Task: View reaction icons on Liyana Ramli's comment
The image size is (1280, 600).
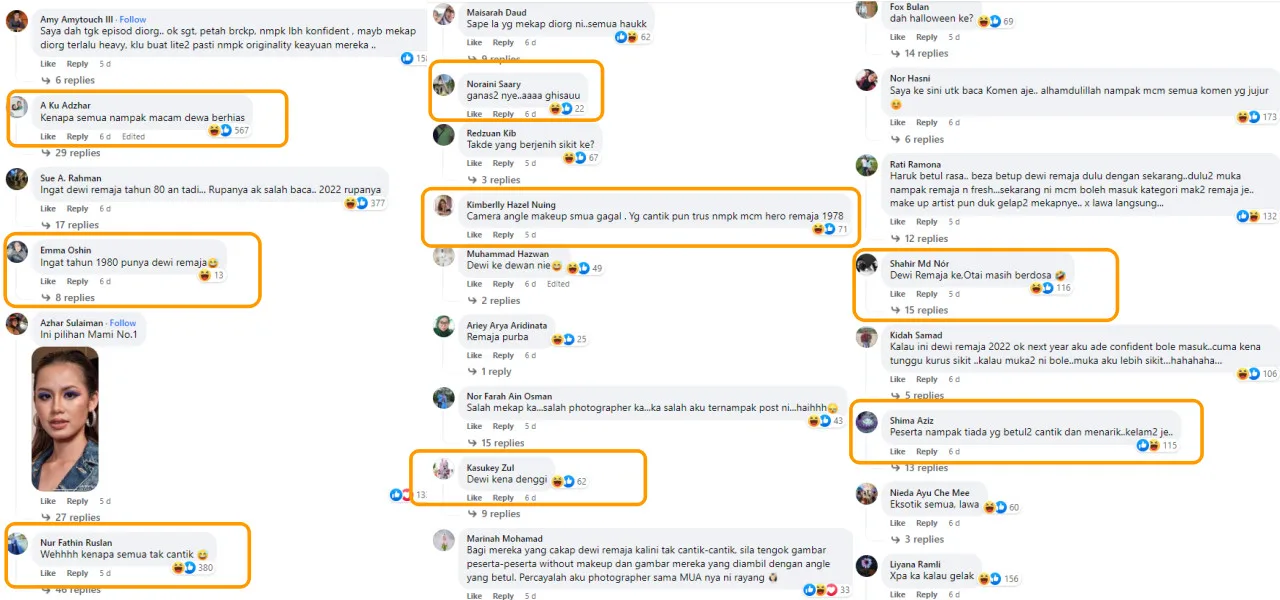Action: (989, 579)
